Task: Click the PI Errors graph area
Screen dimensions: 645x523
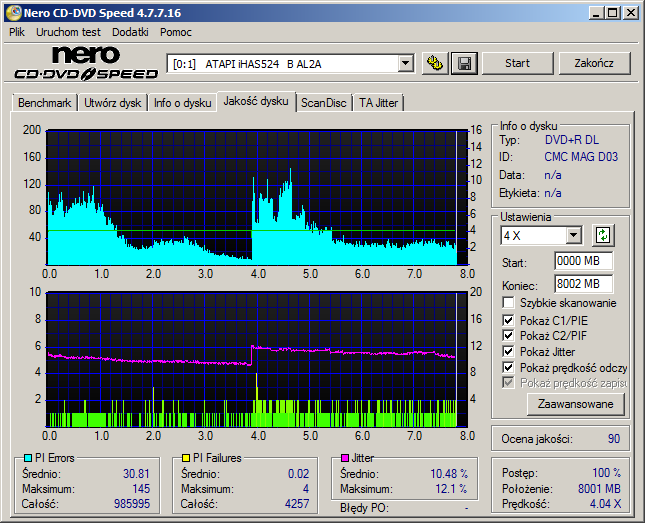Action: tap(257, 198)
